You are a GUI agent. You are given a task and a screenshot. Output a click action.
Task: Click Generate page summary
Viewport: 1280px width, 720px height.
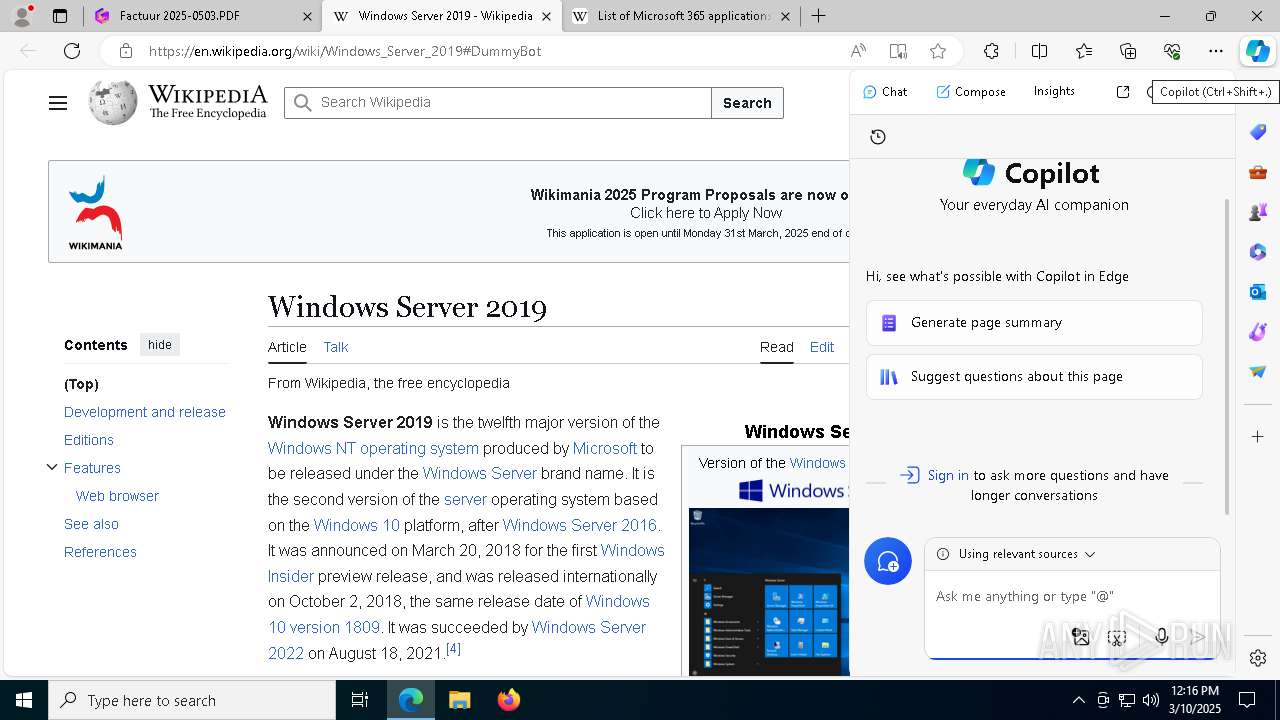click(1034, 323)
